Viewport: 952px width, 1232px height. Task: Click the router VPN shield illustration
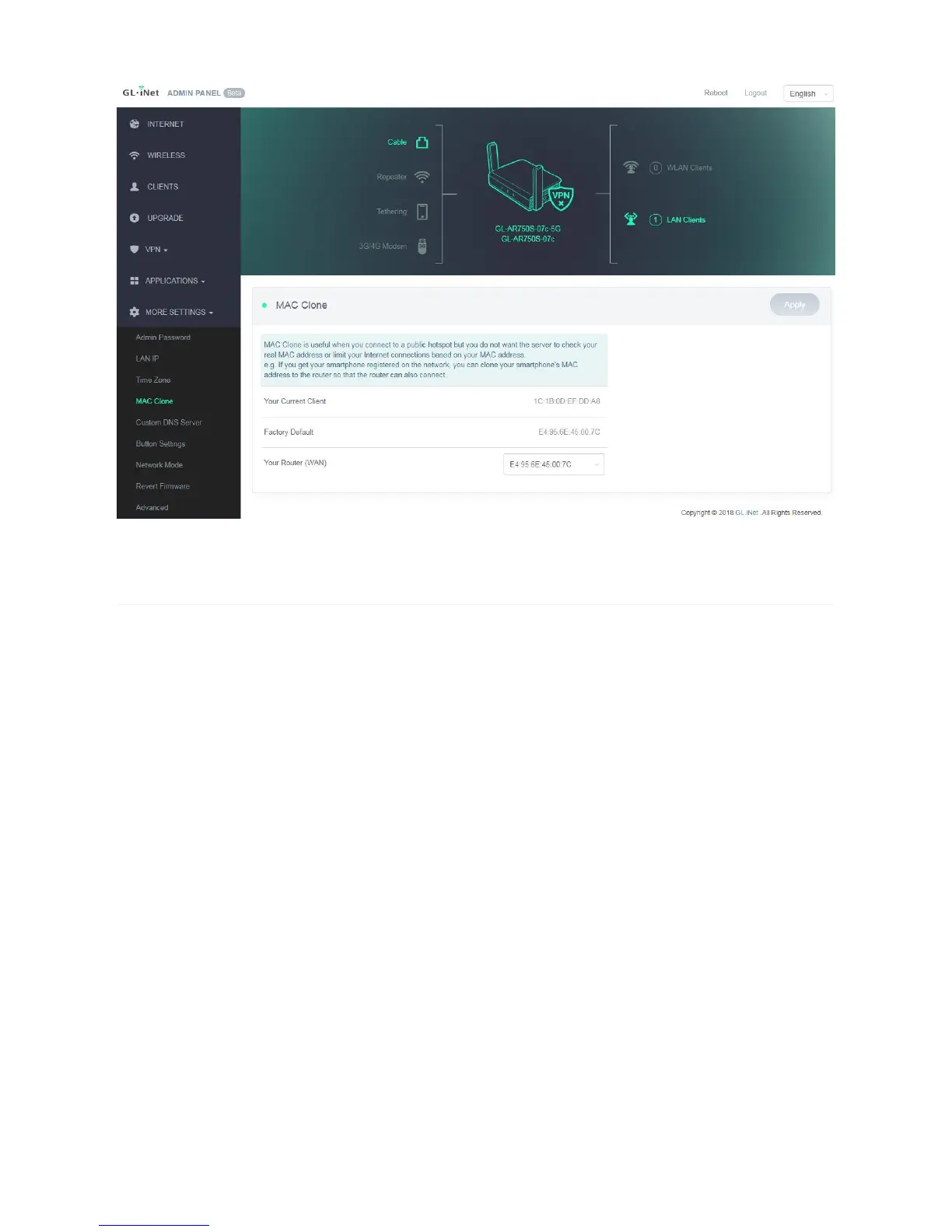[x=561, y=199]
